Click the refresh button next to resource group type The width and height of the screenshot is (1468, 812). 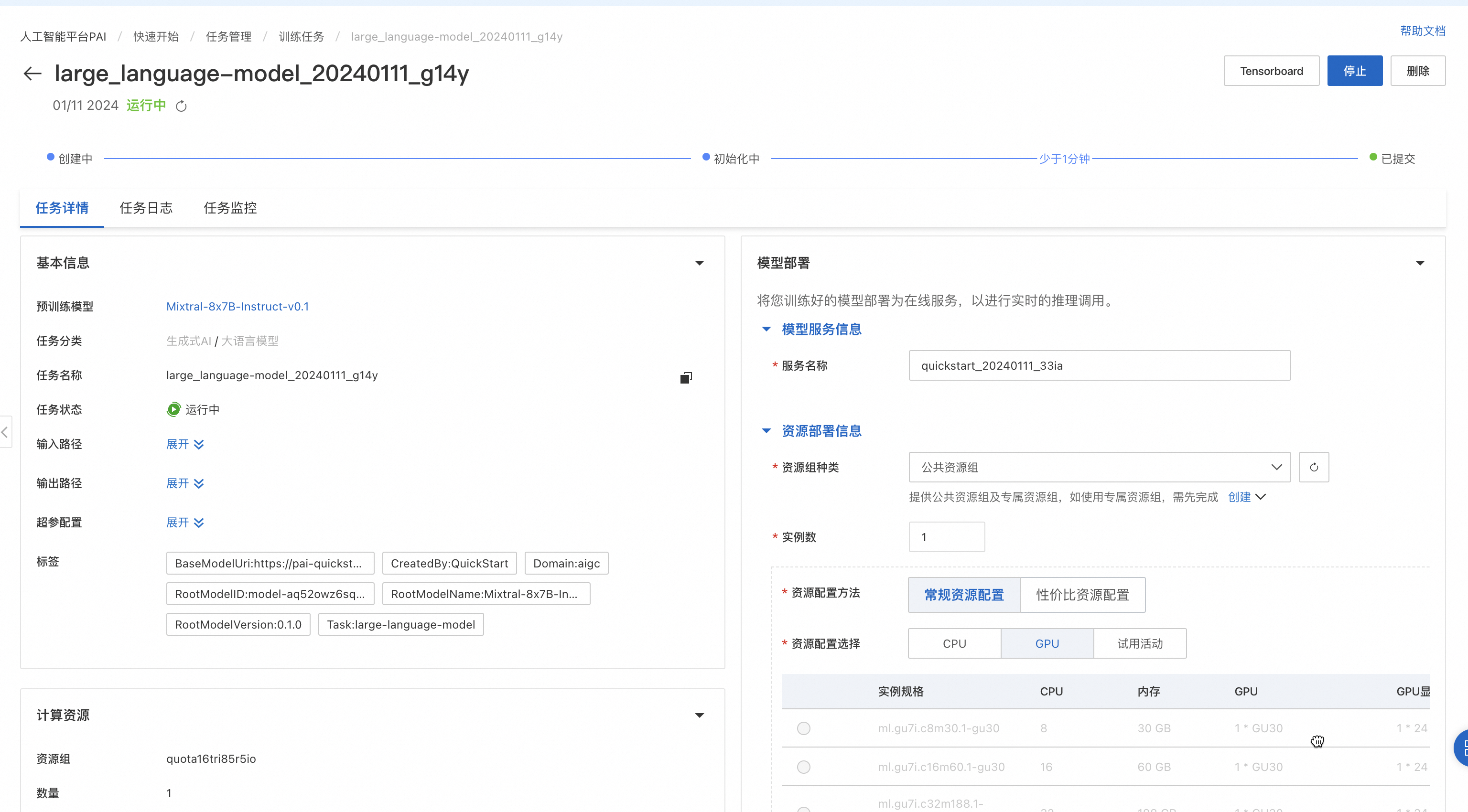coord(1314,467)
